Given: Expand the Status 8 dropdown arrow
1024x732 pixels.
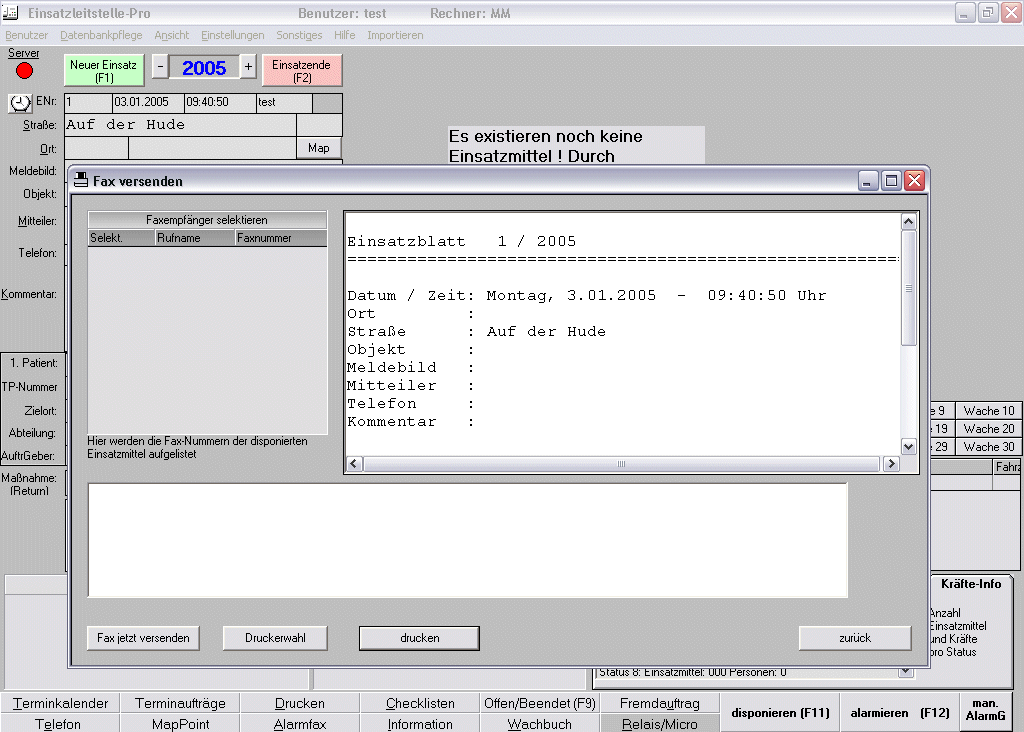Looking at the screenshot, I should tap(906, 672).
